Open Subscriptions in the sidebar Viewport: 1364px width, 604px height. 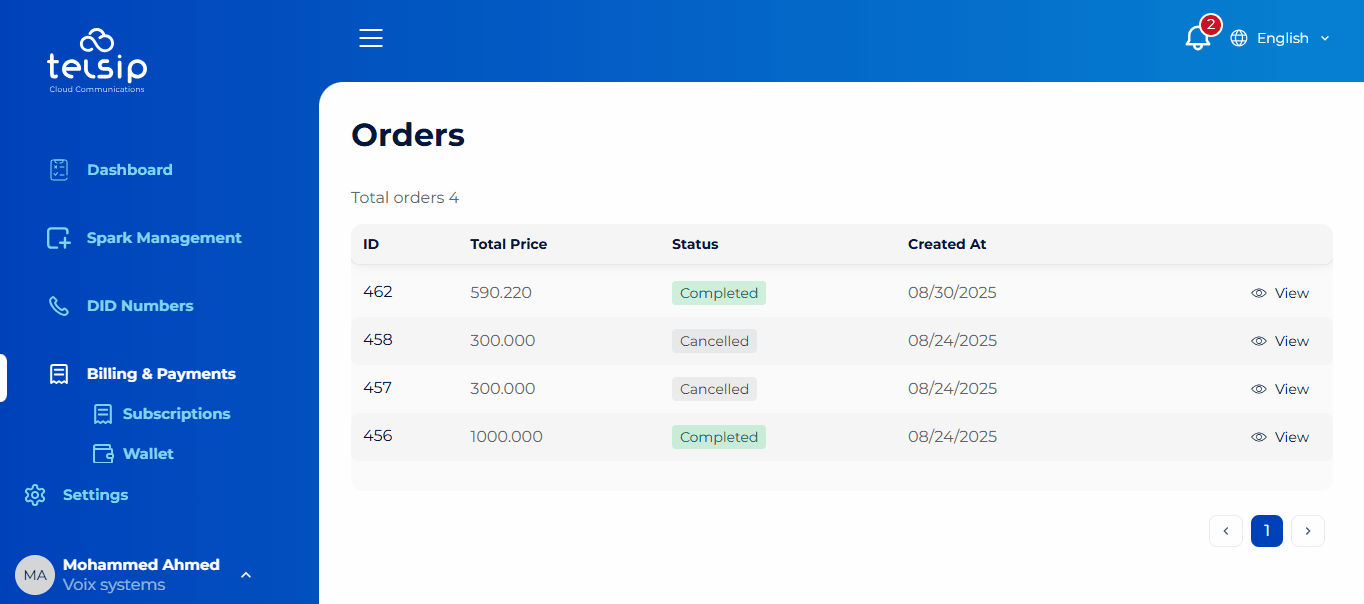(176, 414)
